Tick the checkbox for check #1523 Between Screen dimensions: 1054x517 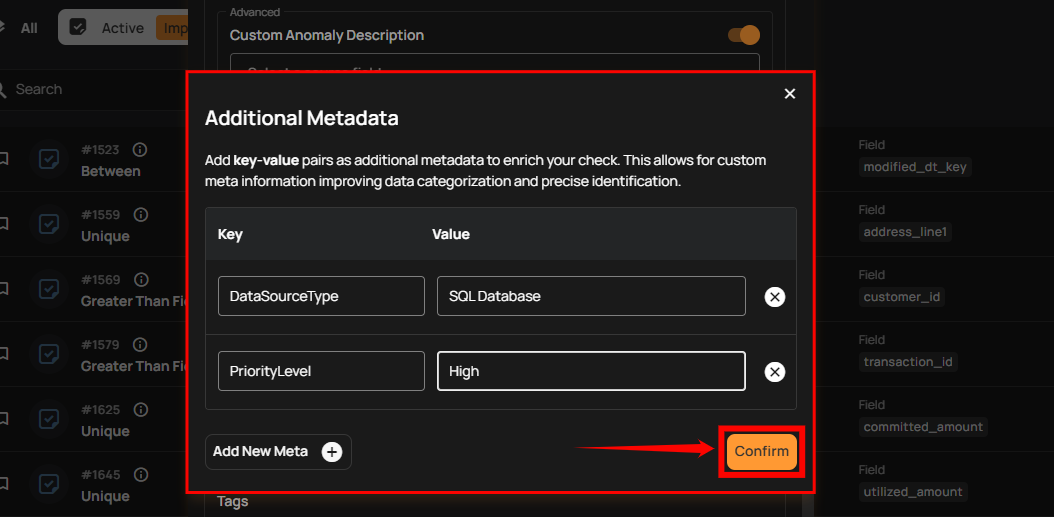(x=48, y=159)
